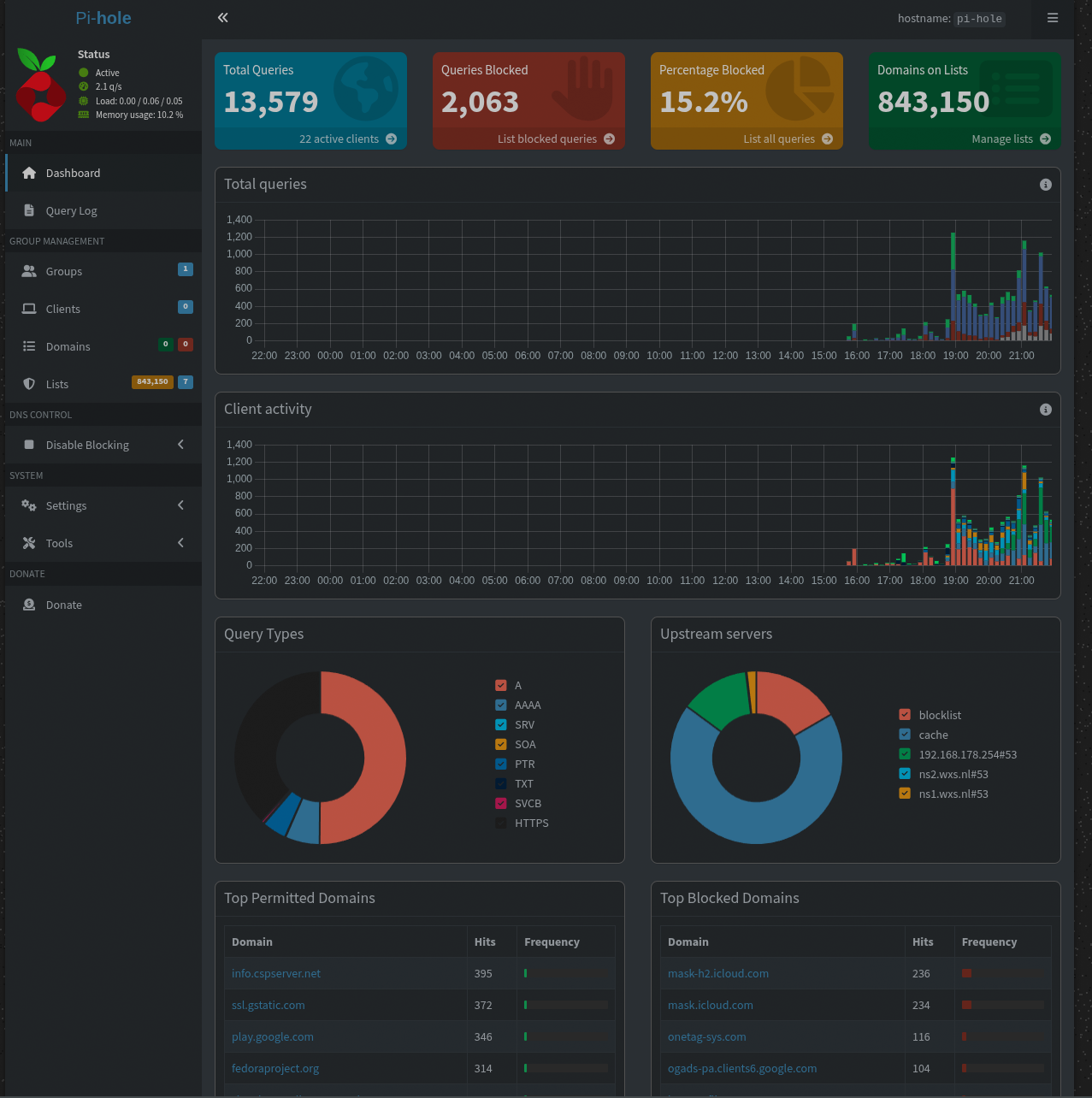Image resolution: width=1092 pixels, height=1098 pixels.
Task: Open the info.cspserver.net domain link
Action: [x=276, y=974]
